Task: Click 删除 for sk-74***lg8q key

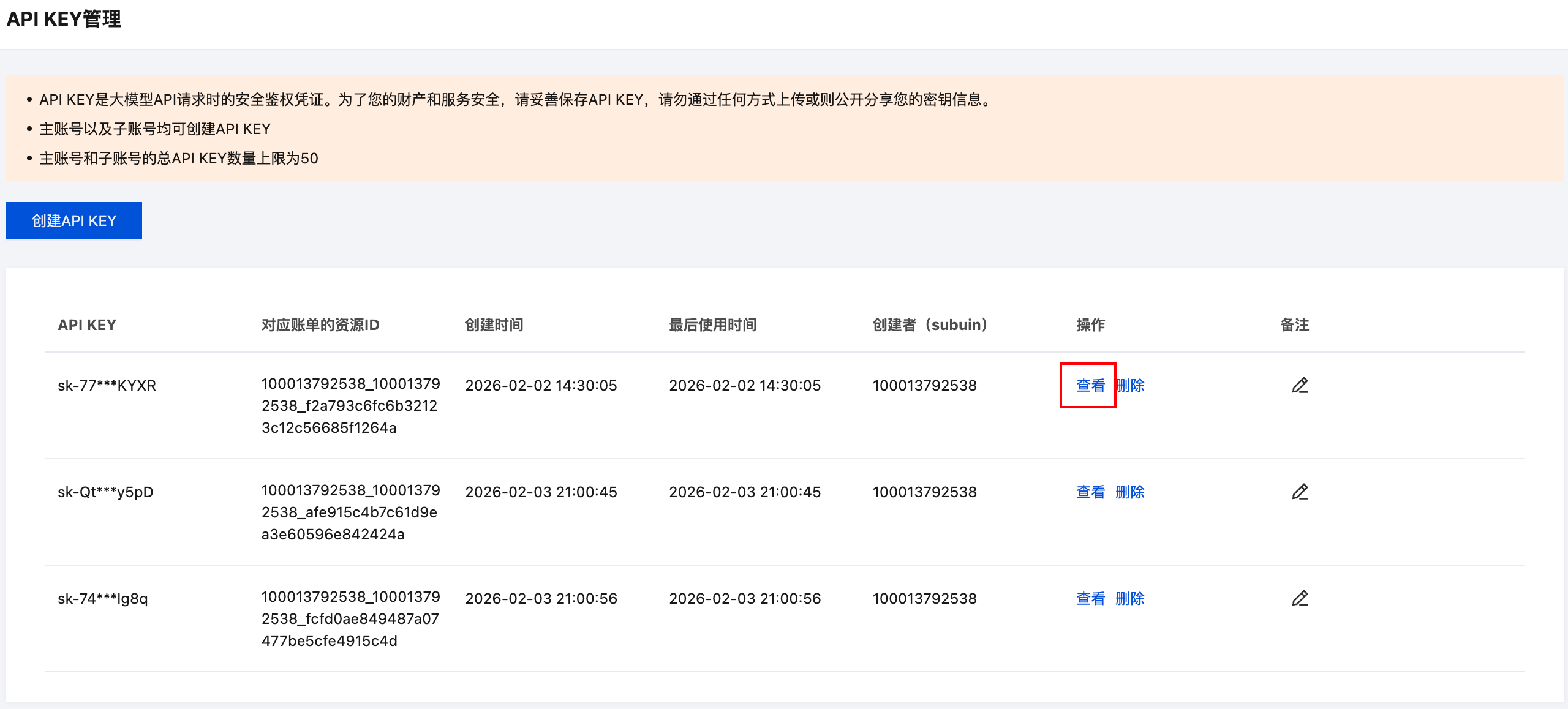Action: pos(1130,598)
